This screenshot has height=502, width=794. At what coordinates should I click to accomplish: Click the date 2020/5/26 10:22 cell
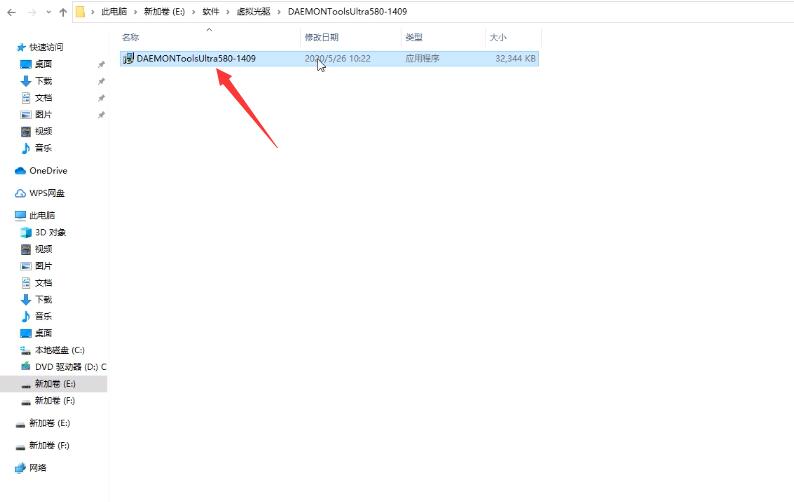tap(337, 58)
